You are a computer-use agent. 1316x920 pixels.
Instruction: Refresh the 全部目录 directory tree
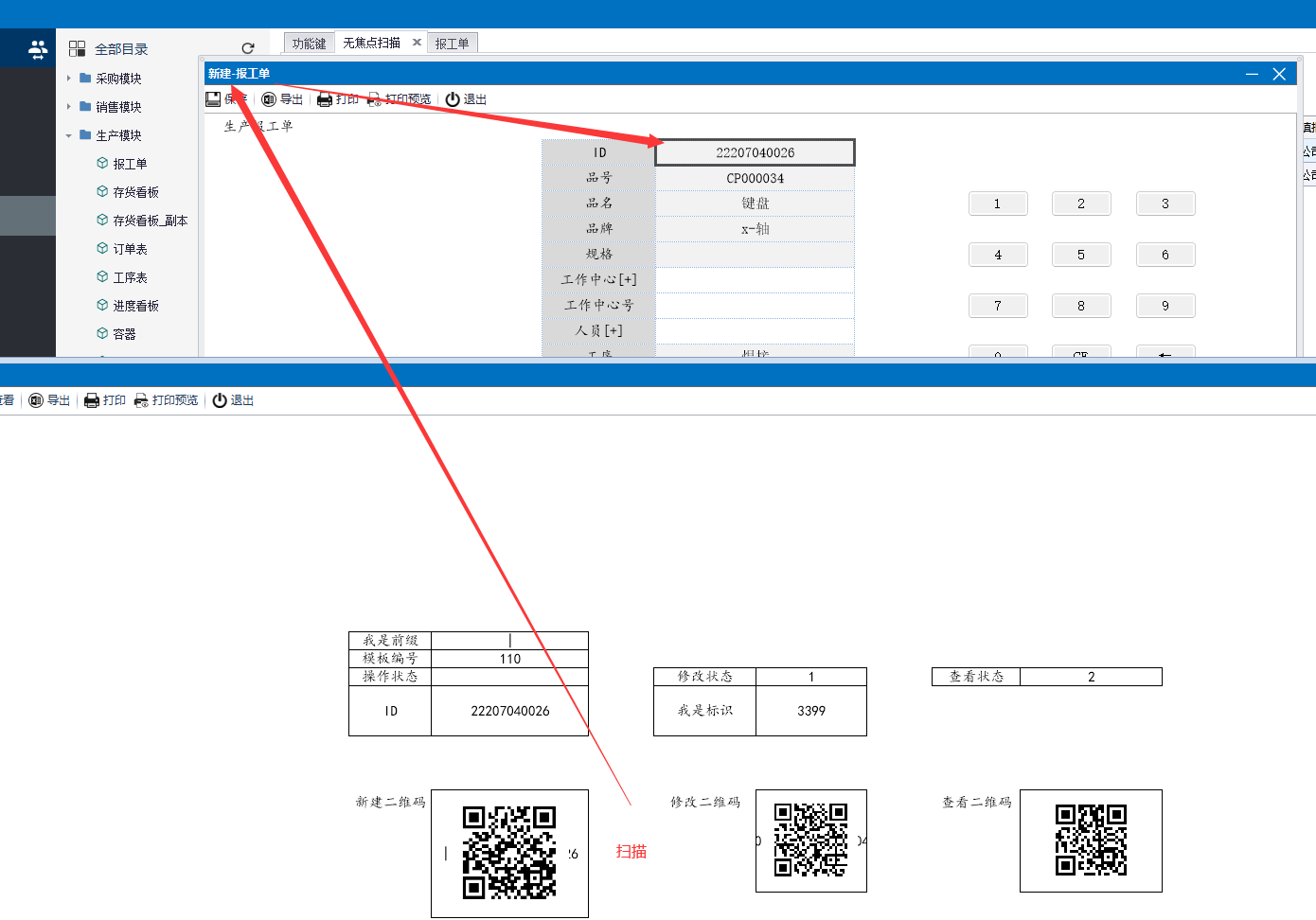(x=248, y=48)
